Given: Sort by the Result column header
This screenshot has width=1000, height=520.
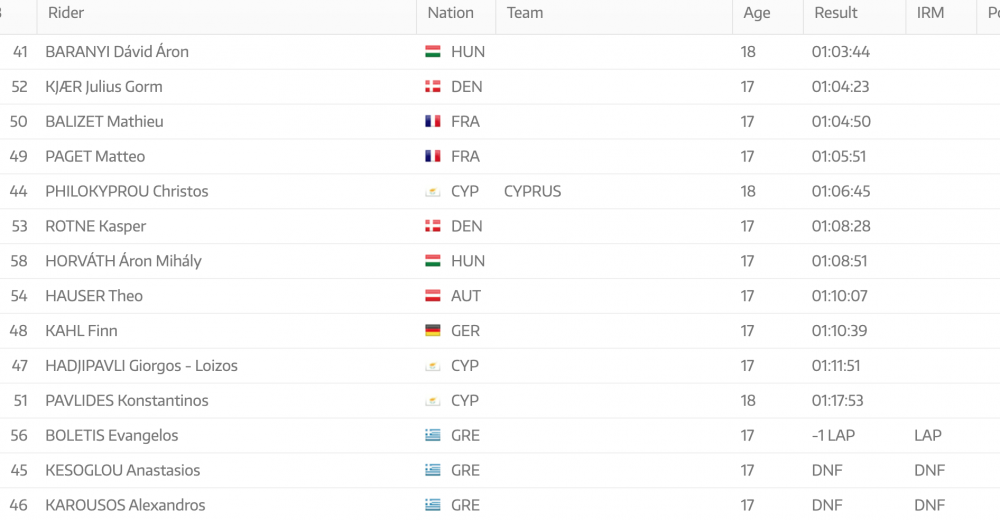Looking at the screenshot, I should pyautogui.click(x=835, y=13).
